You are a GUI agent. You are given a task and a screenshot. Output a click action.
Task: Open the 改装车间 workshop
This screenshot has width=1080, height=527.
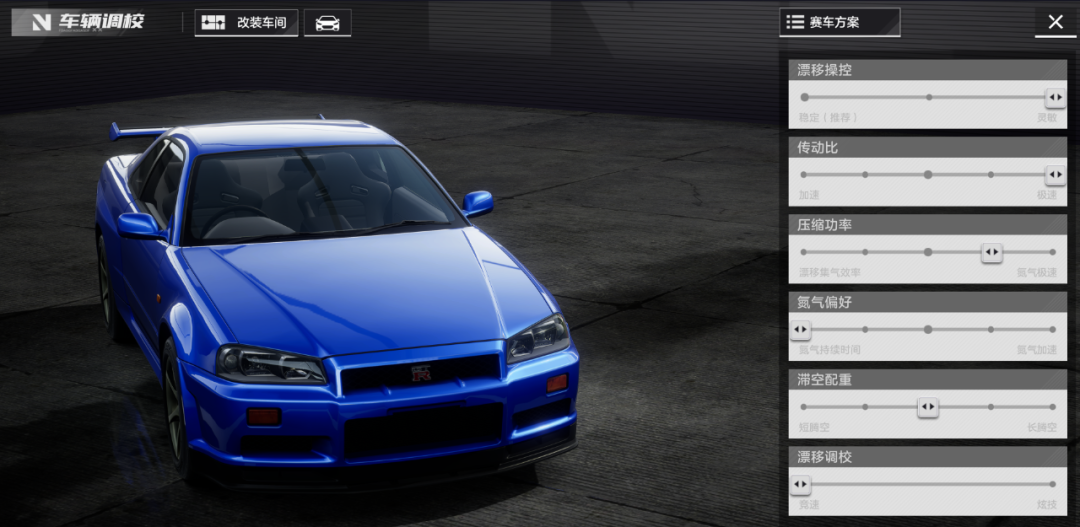246,23
